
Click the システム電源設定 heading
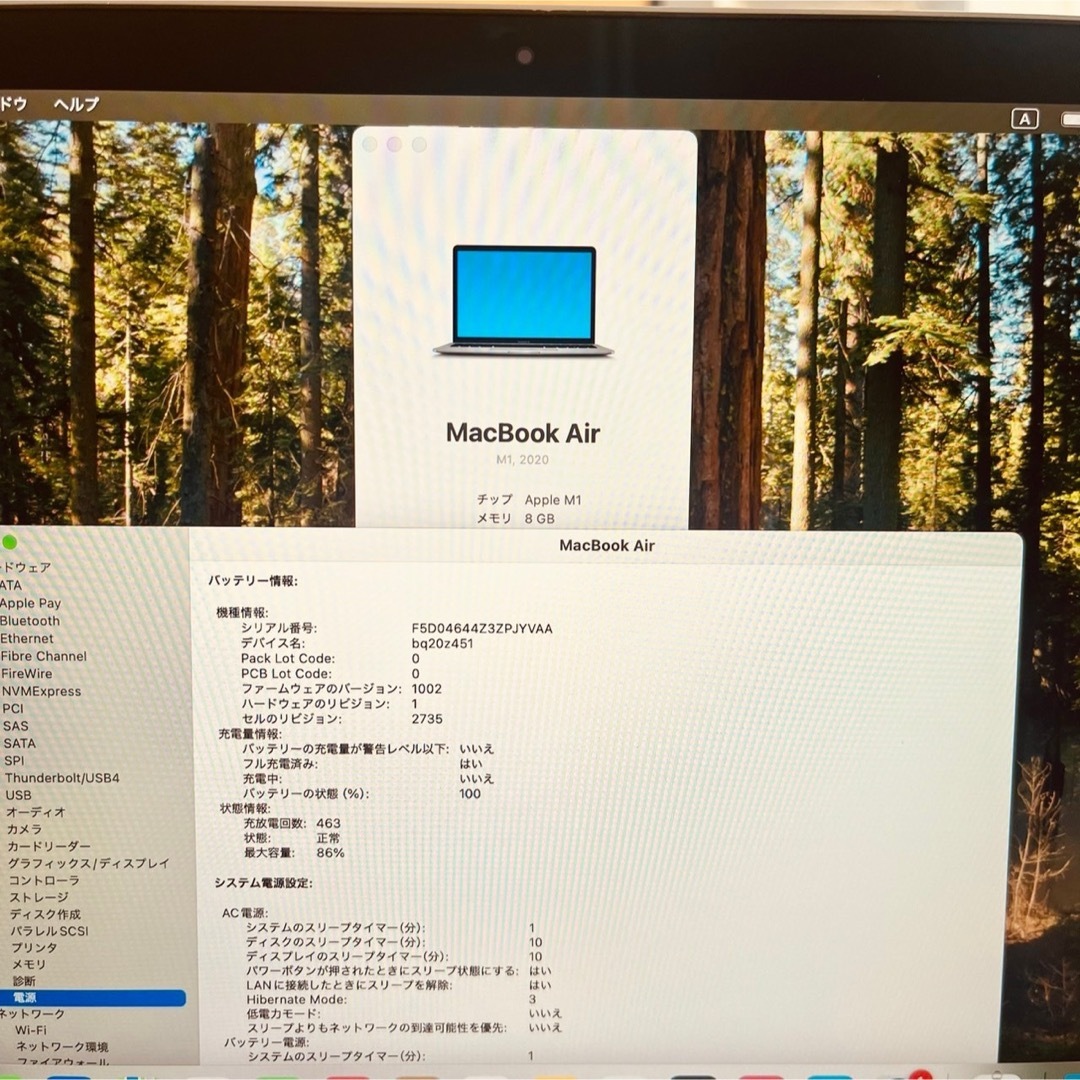tap(263, 884)
